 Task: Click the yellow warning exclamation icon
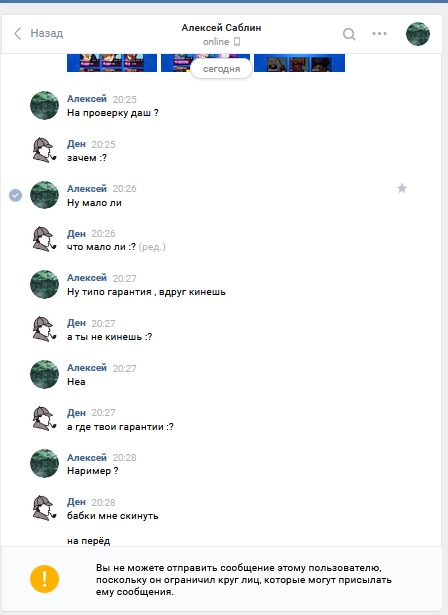44,579
